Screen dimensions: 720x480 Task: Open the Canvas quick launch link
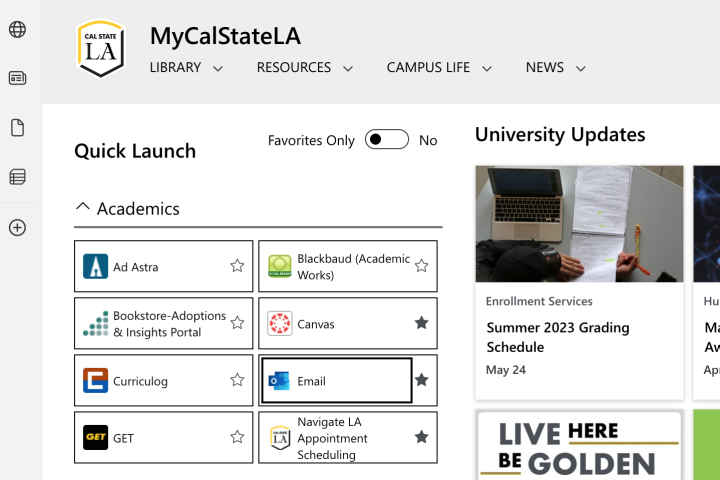coord(316,324)
